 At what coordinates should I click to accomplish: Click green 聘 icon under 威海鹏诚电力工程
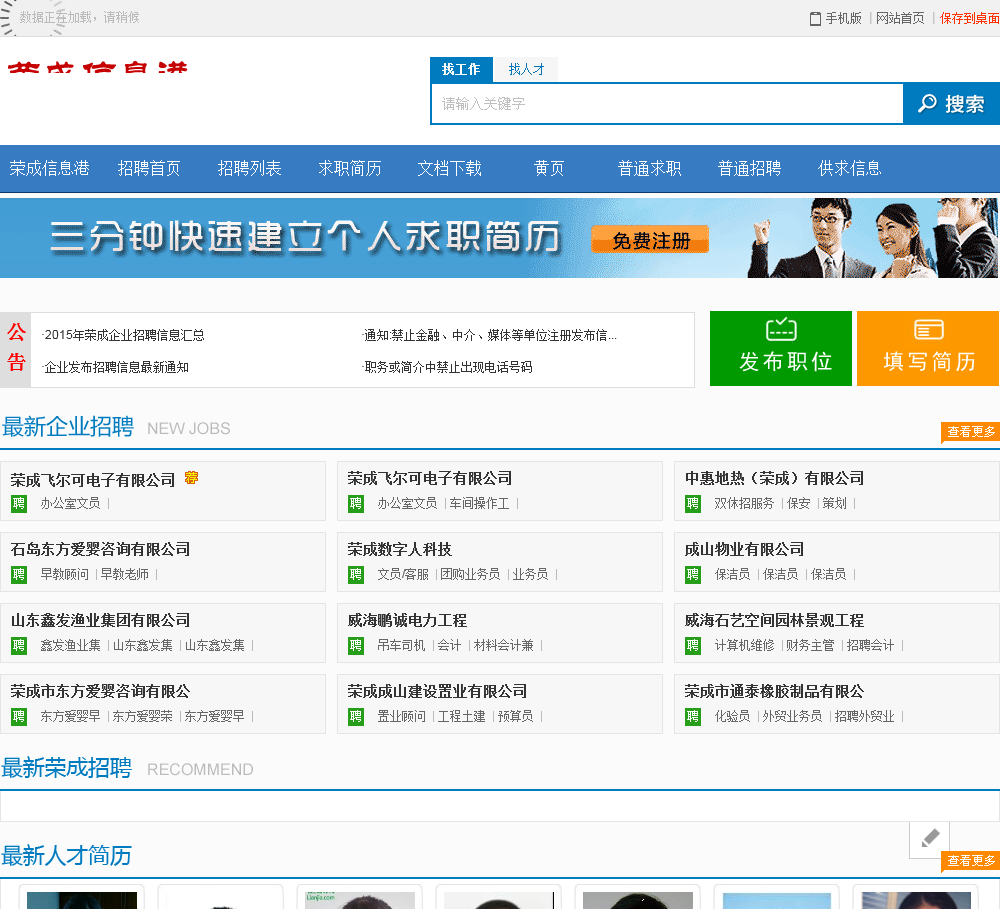(355, 646)
